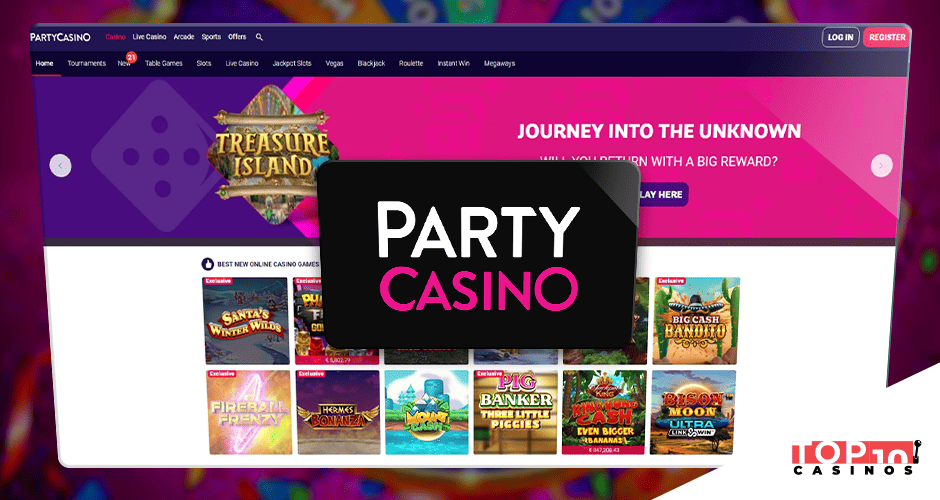Open the search magnifier icon
Screen dimensions: 940x500
(260, 37)
